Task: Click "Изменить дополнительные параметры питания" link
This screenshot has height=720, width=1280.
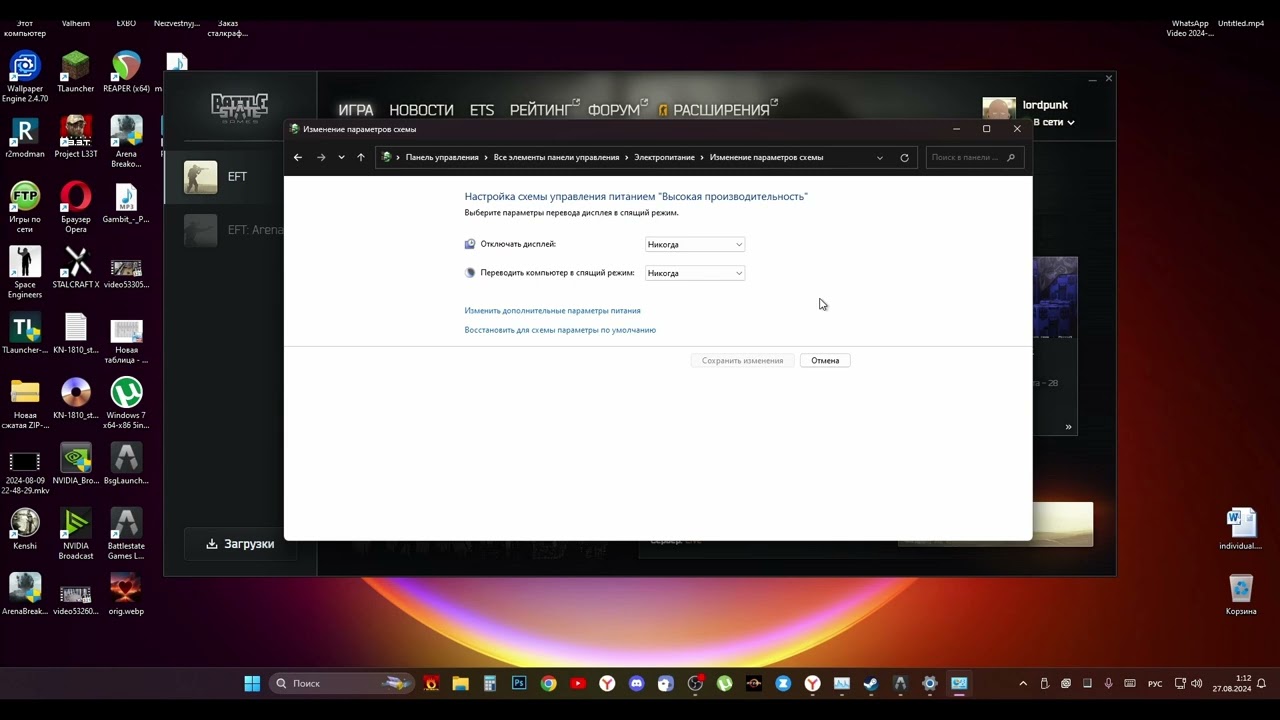Action: click(x=552, y=311)
